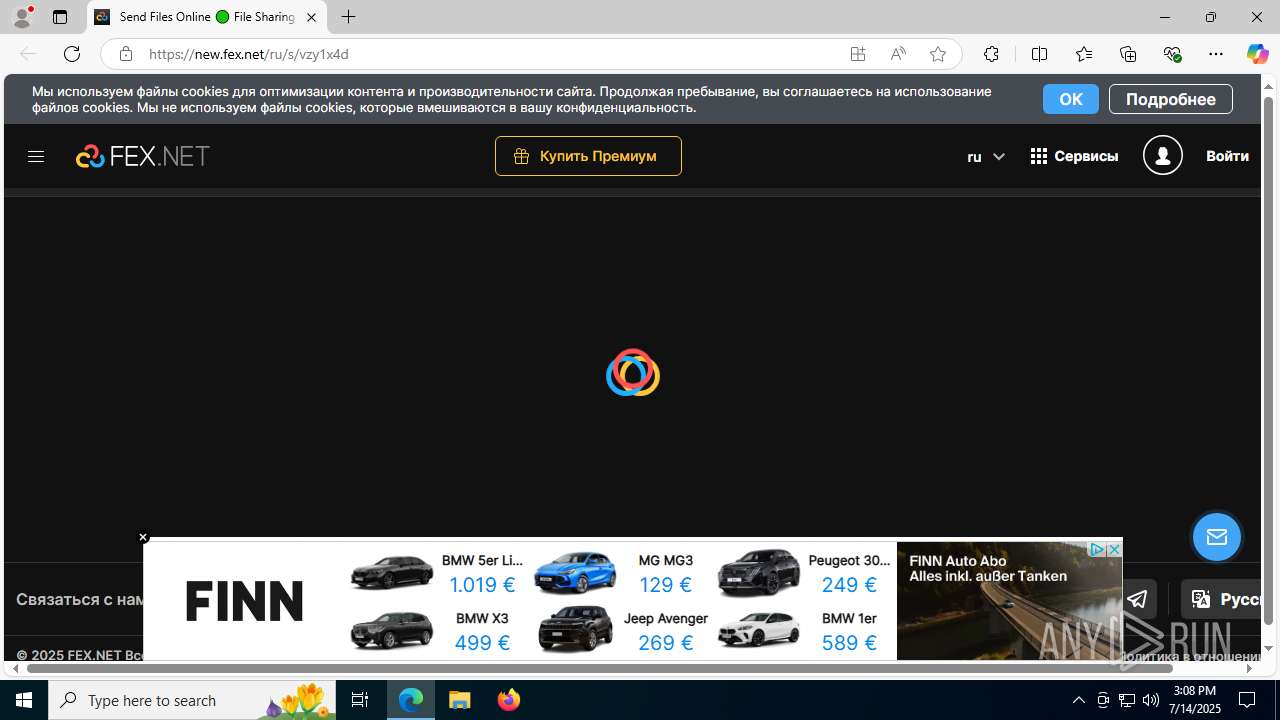This screenshot has width=1280, height=720.
Task: Launch Firefox from the taskbar
Action: click(509, 700)
